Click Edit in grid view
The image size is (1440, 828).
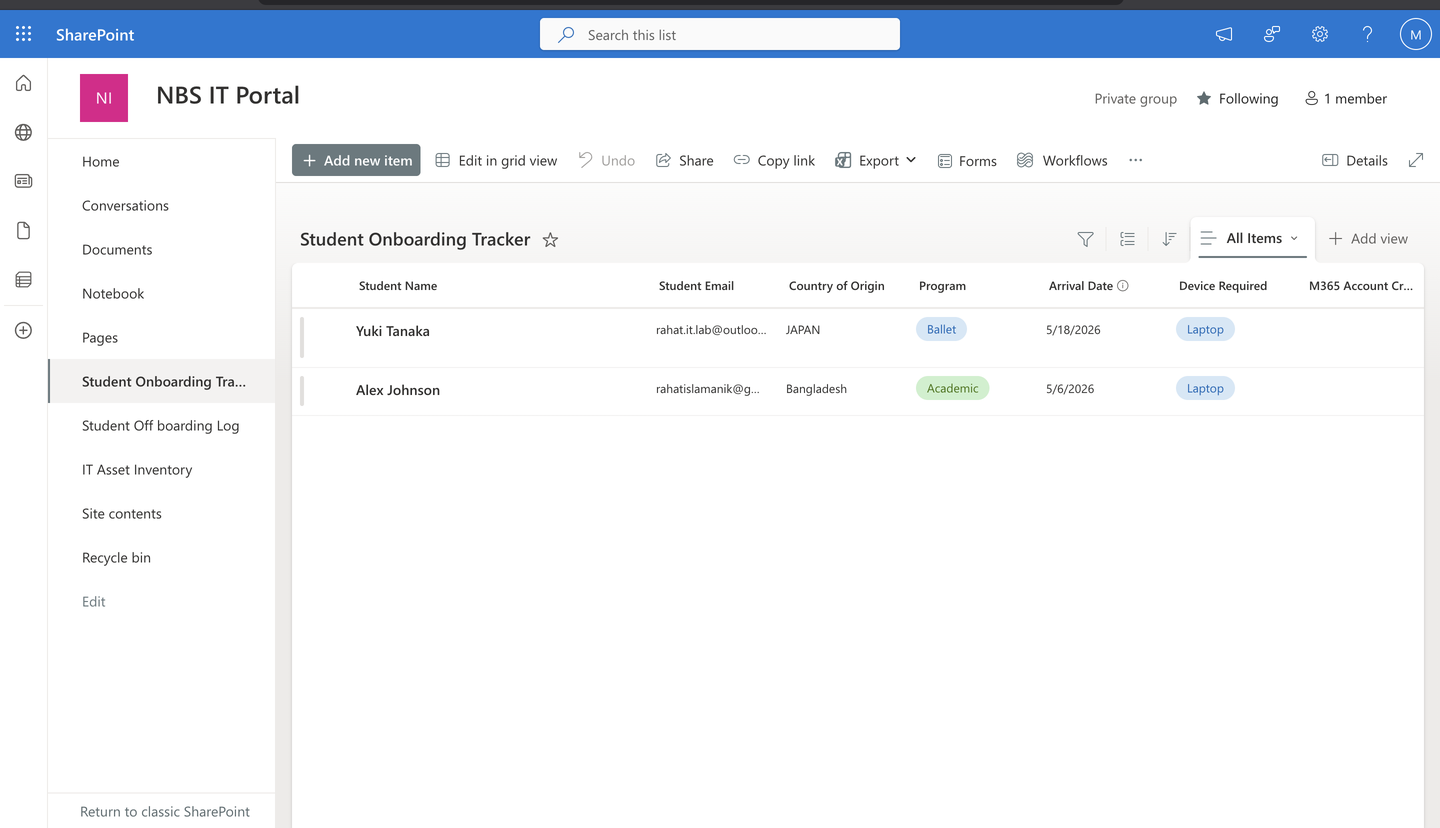496,160
